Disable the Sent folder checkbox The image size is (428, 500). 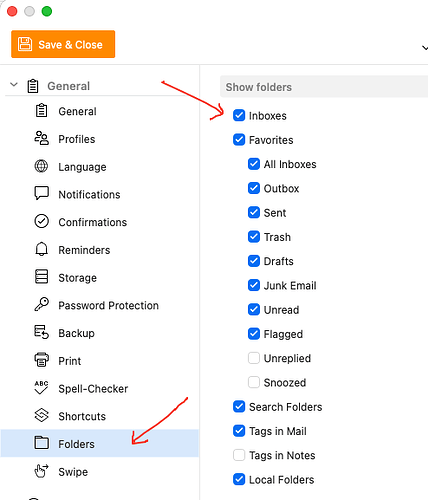click(254, 212)
